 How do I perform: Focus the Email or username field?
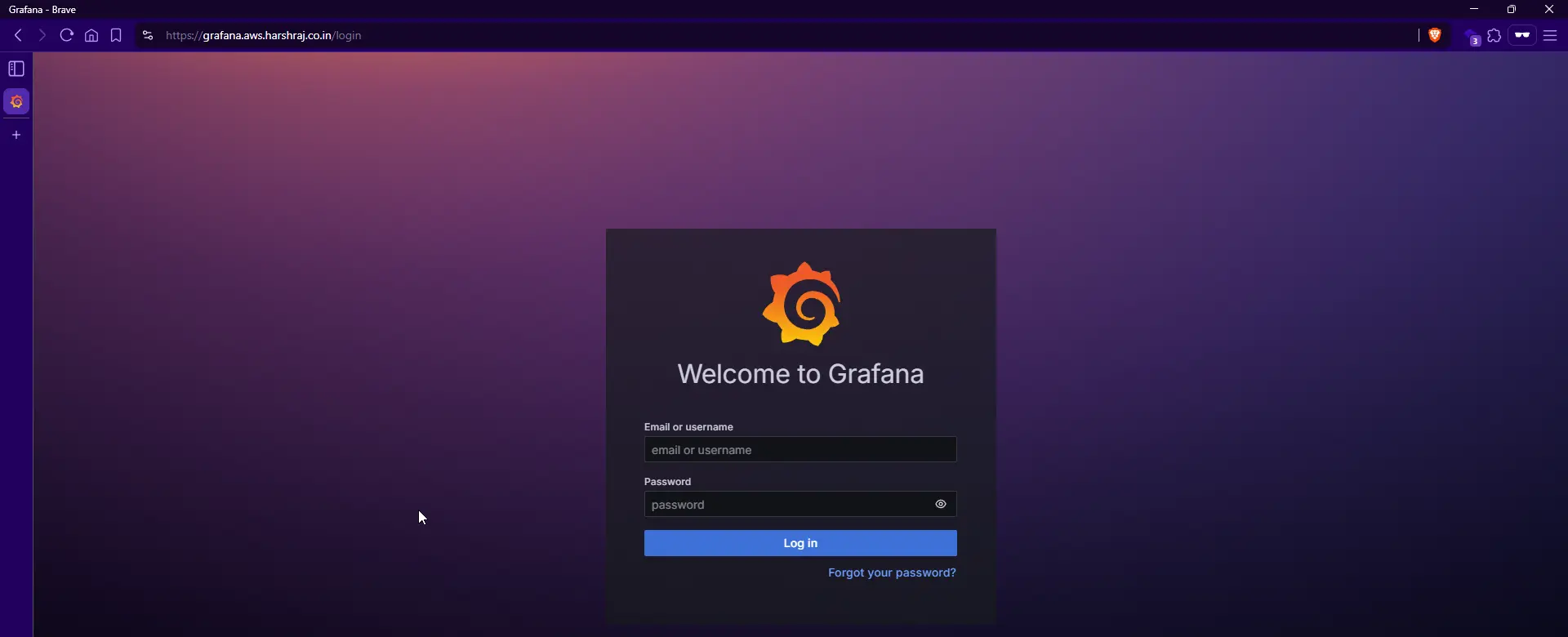tap(800, 450)
